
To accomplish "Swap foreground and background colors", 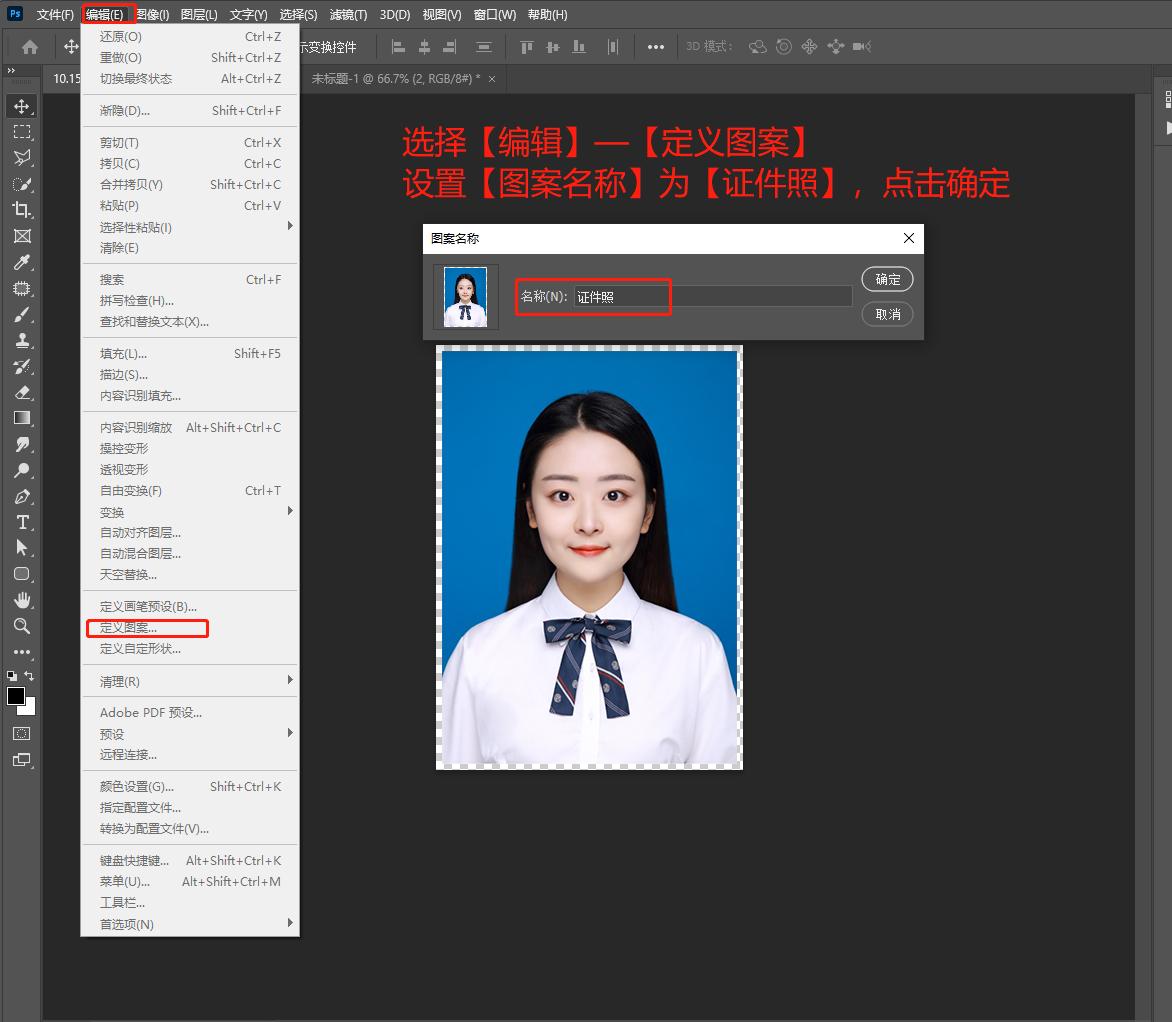I will click(x=30, y=676).
